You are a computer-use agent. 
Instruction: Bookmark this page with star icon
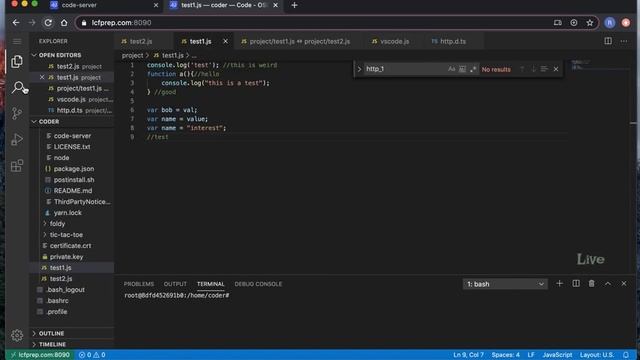click(x=589, y=23)
